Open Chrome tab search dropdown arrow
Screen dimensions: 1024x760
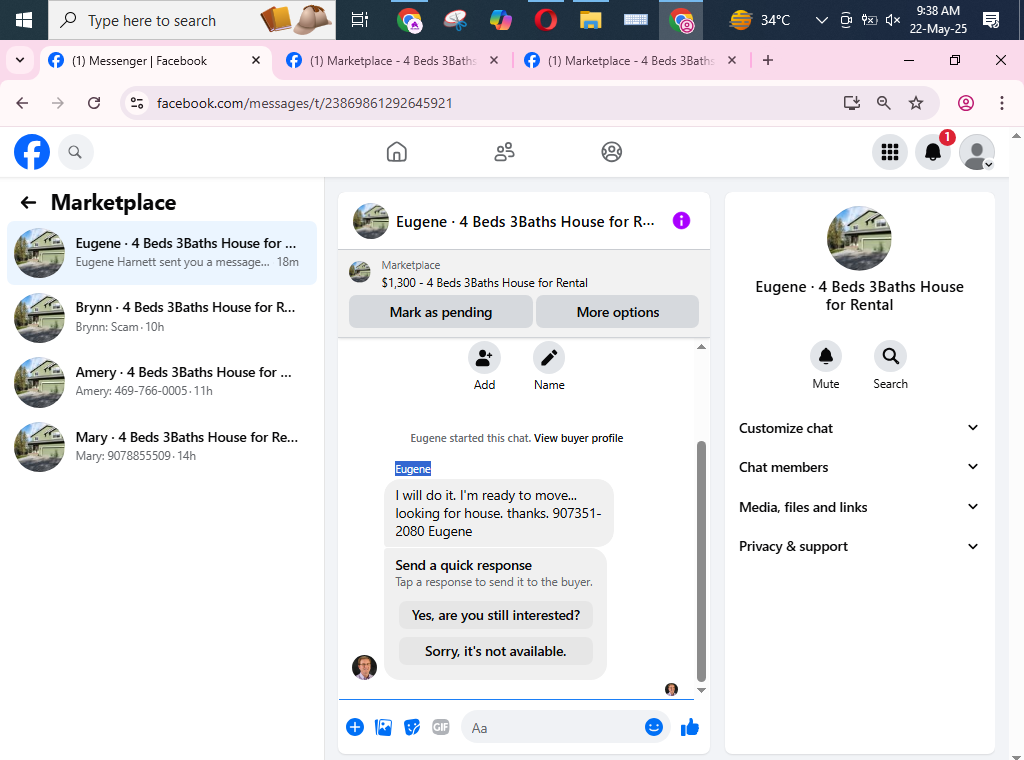point(20,60)
